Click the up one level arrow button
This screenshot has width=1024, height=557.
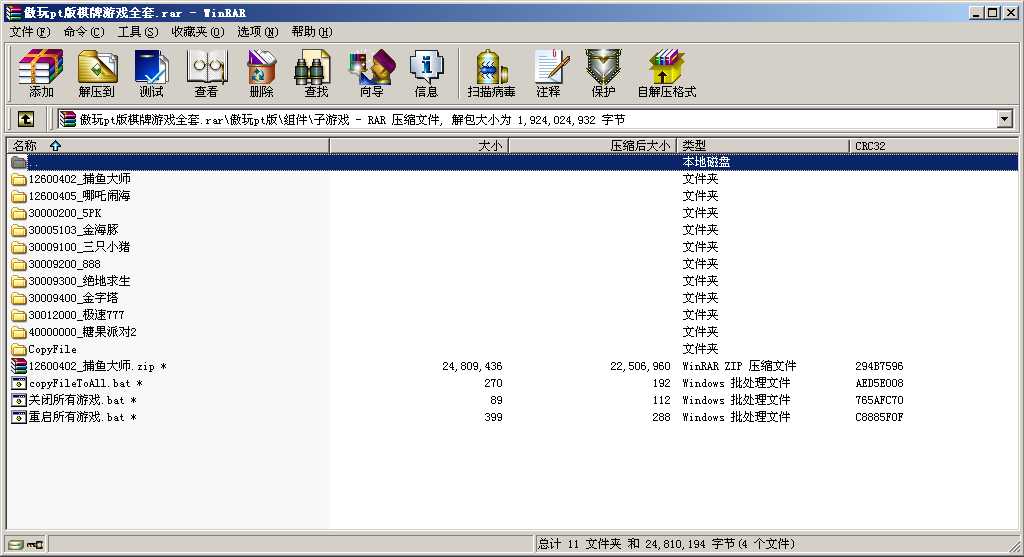pyautogui.click(x=25, y=119)
